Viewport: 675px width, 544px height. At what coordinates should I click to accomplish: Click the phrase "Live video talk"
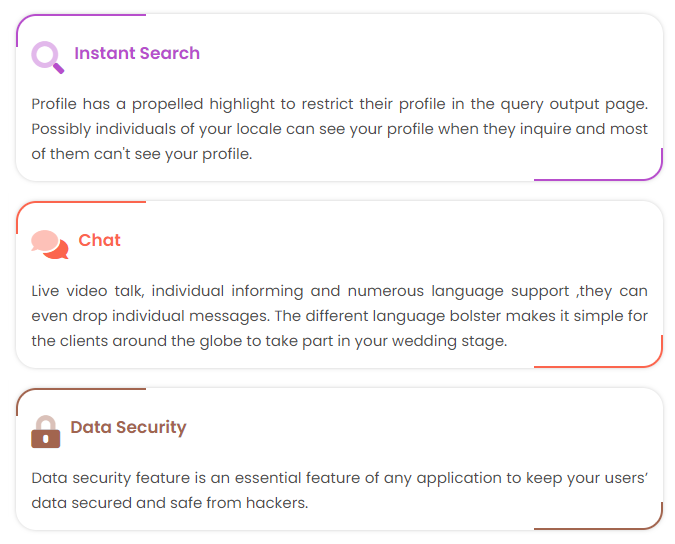(x=88, y=291)
